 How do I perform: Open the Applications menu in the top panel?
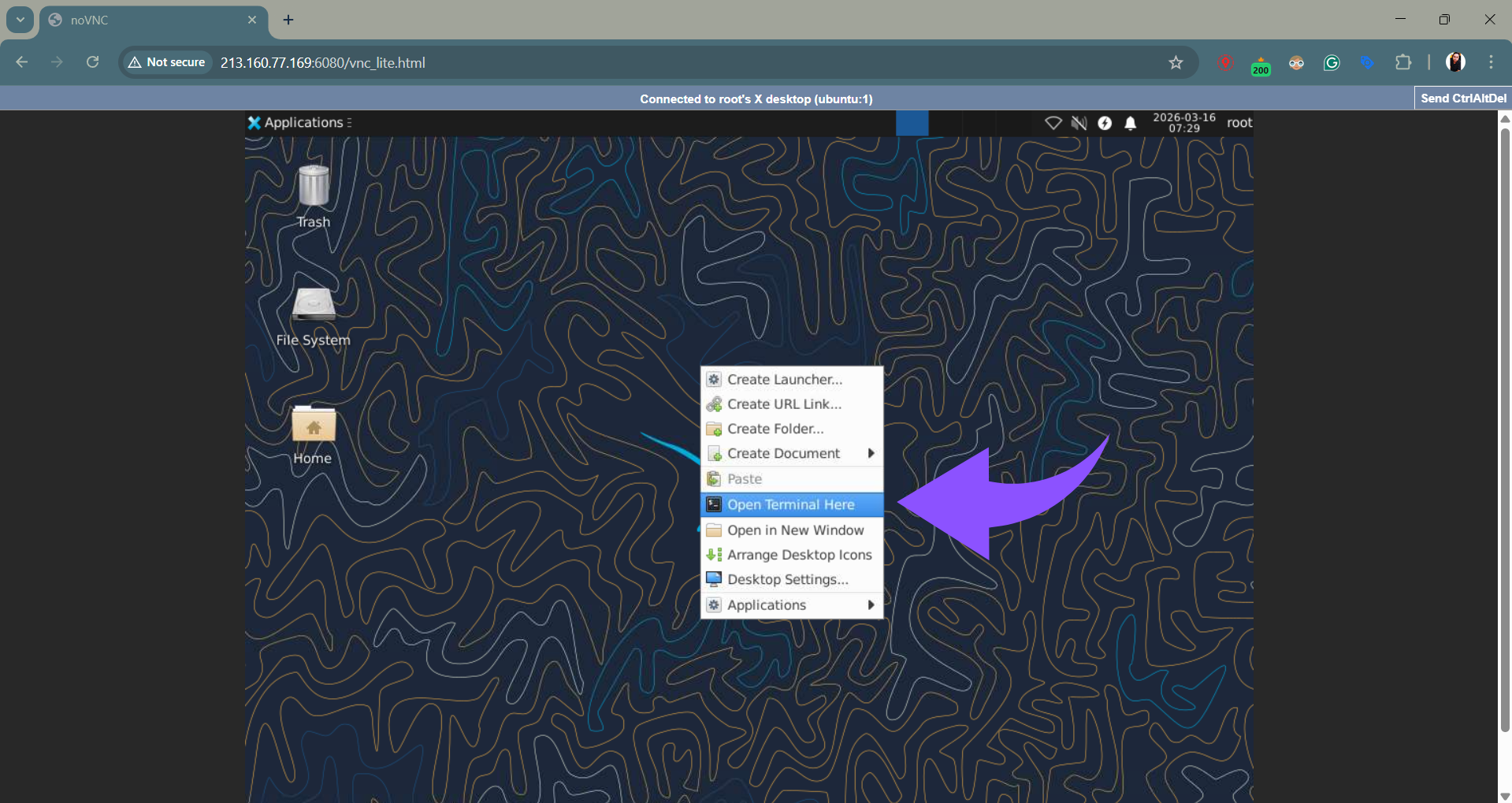299,123
